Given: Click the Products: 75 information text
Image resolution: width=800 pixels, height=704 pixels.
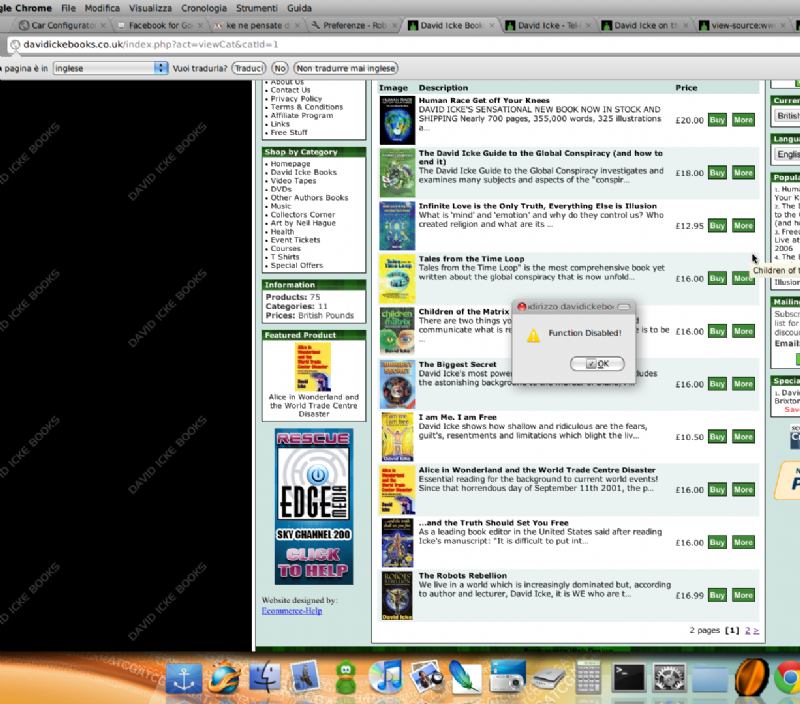Looking at the screenshot, I should click(293, 297).
